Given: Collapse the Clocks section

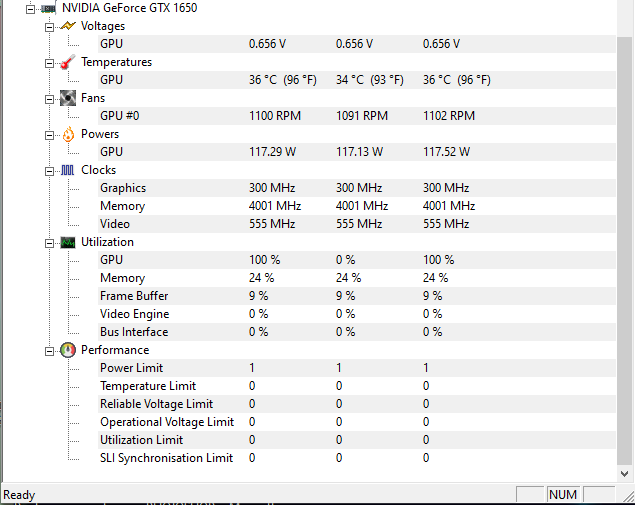Looking at the screenshot, I should [49, 171].
